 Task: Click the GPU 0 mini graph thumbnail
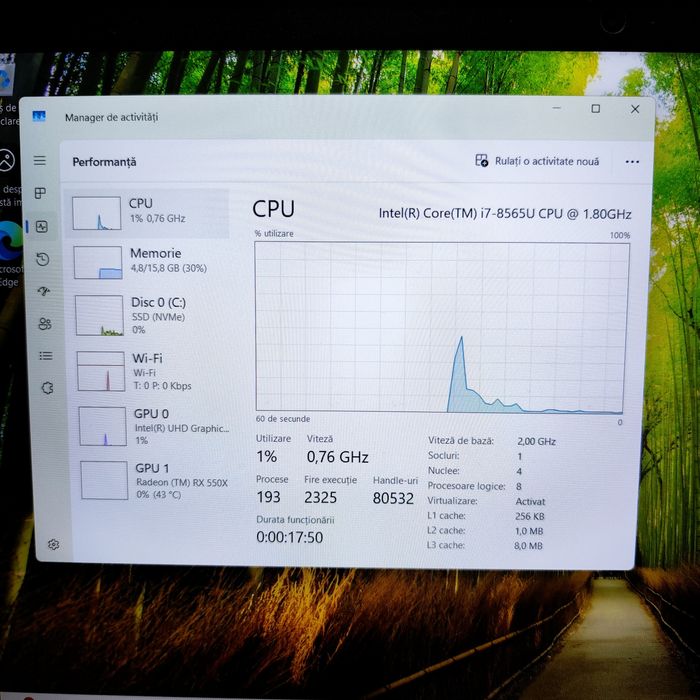coord(103,426)
